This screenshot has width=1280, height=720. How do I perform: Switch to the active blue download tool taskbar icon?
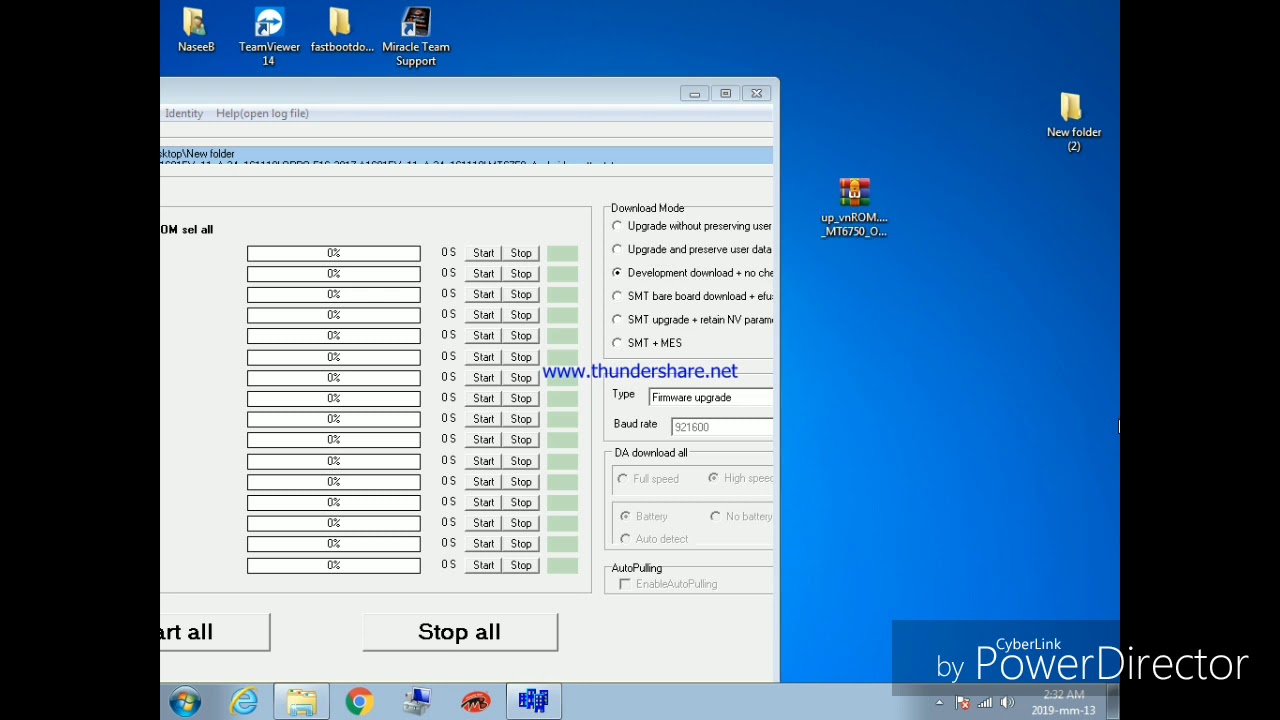coord(533,702)
